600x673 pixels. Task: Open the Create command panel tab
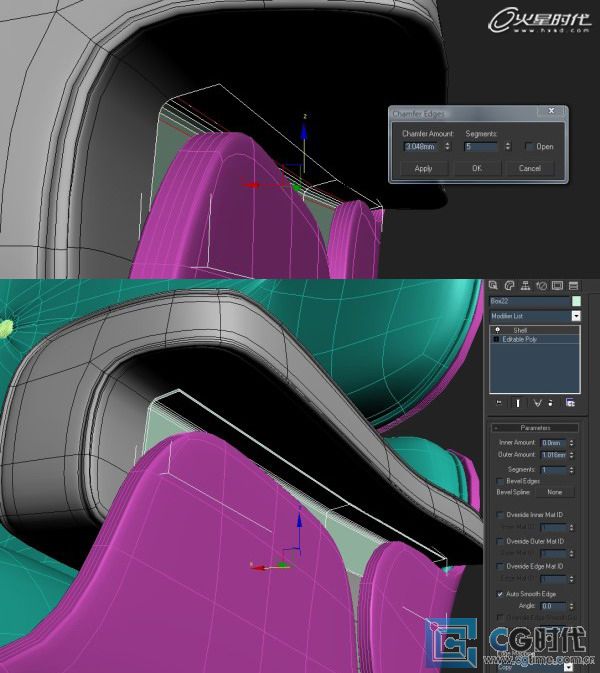pos(493,285)
